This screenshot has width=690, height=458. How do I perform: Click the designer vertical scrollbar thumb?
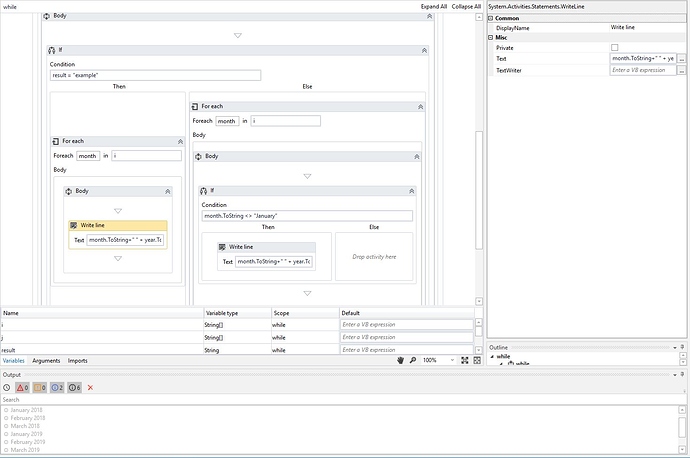[x=479, y=190]
